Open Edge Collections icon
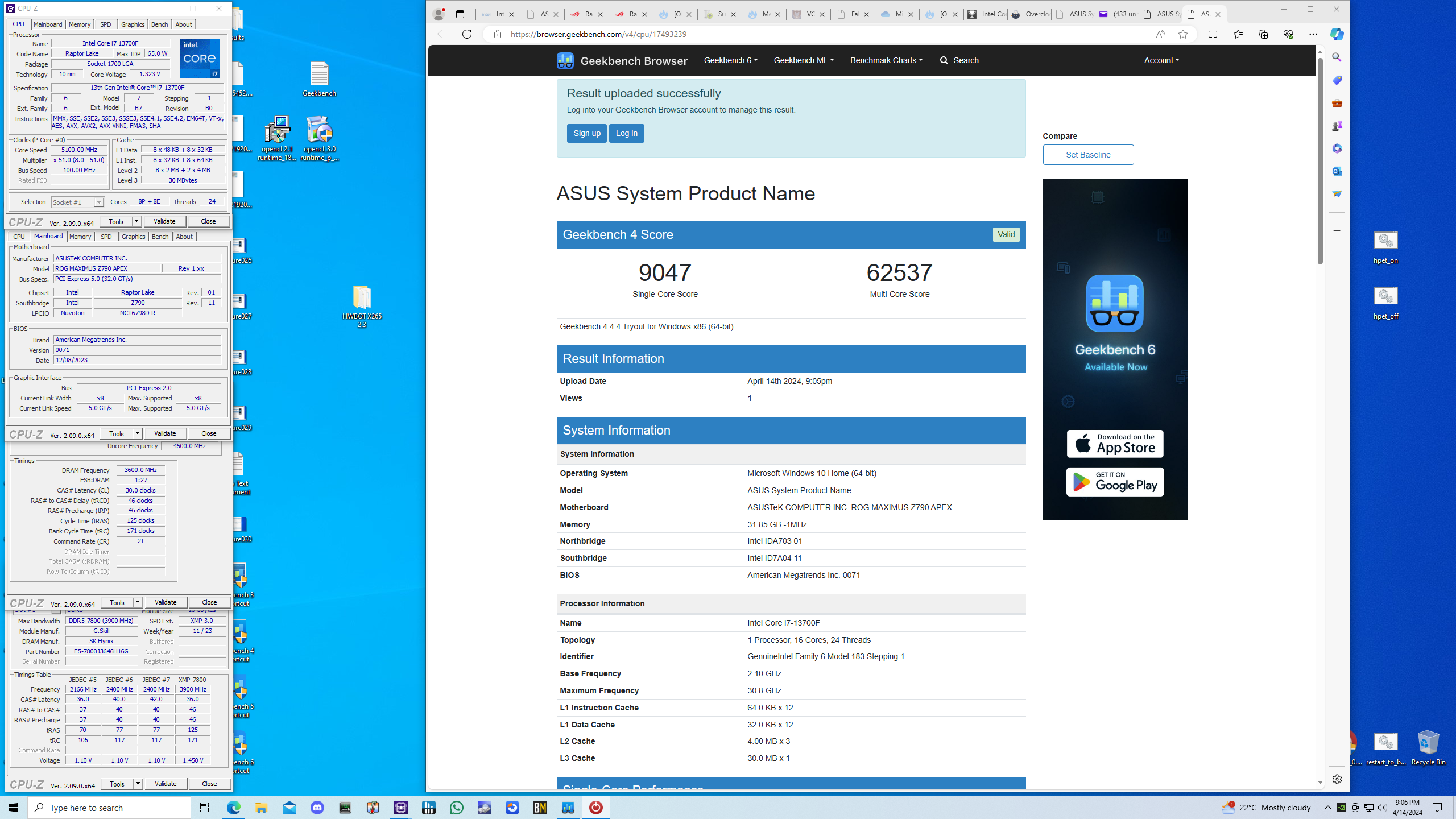Viewport: 1456px width, 819px height. tap(1263, 34)
